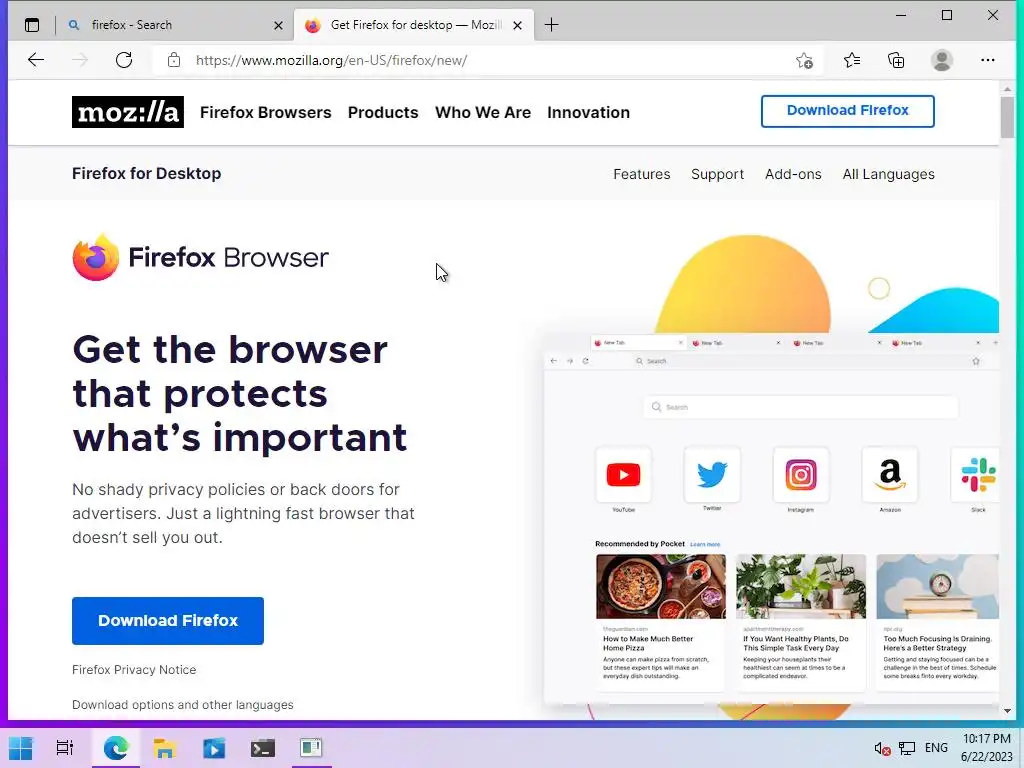Open the Favorites list icon
Viewport: 1024px width, 768px height.
[x=852, y=61]
